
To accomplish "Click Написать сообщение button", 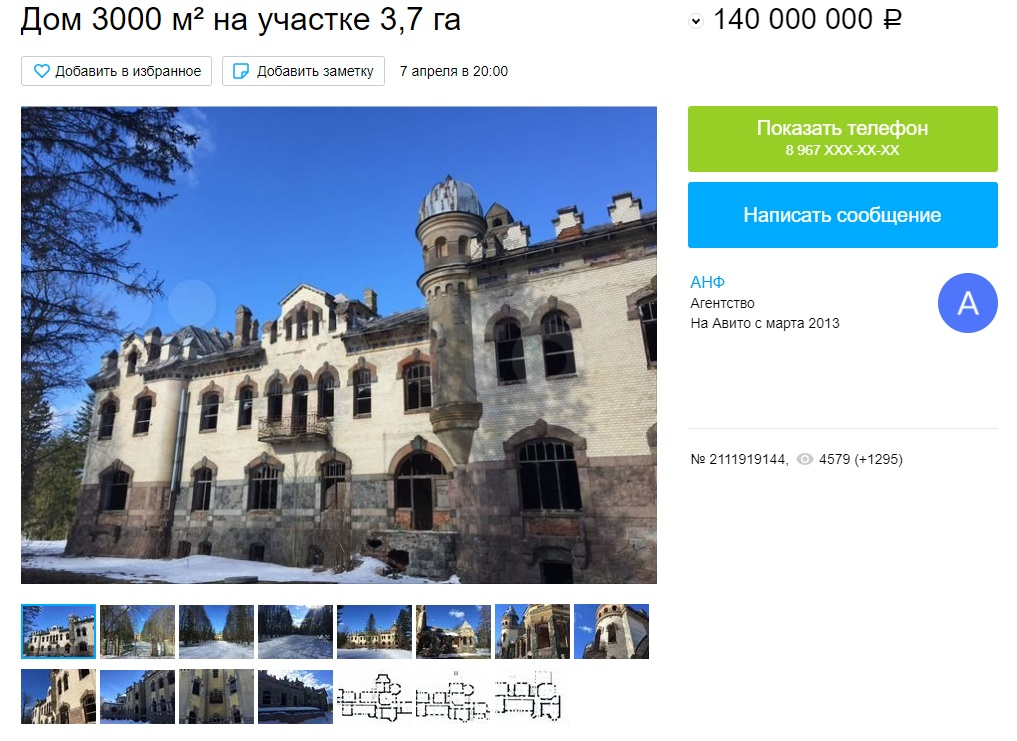I will 843,215.
